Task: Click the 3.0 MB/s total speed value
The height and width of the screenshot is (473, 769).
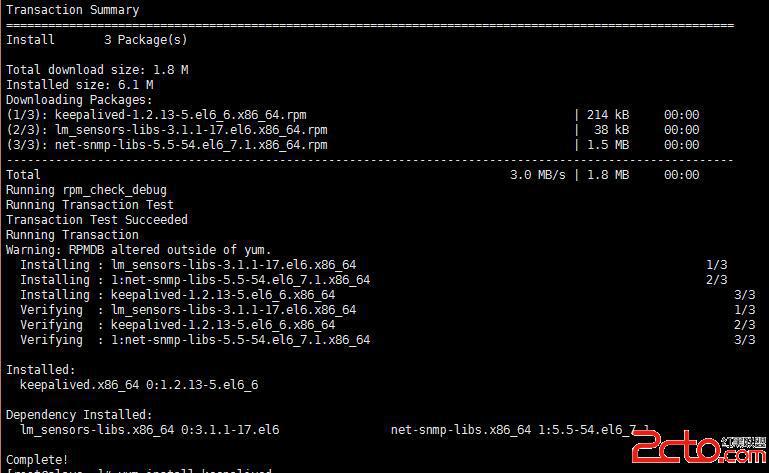Action: (x=538, y=175)
